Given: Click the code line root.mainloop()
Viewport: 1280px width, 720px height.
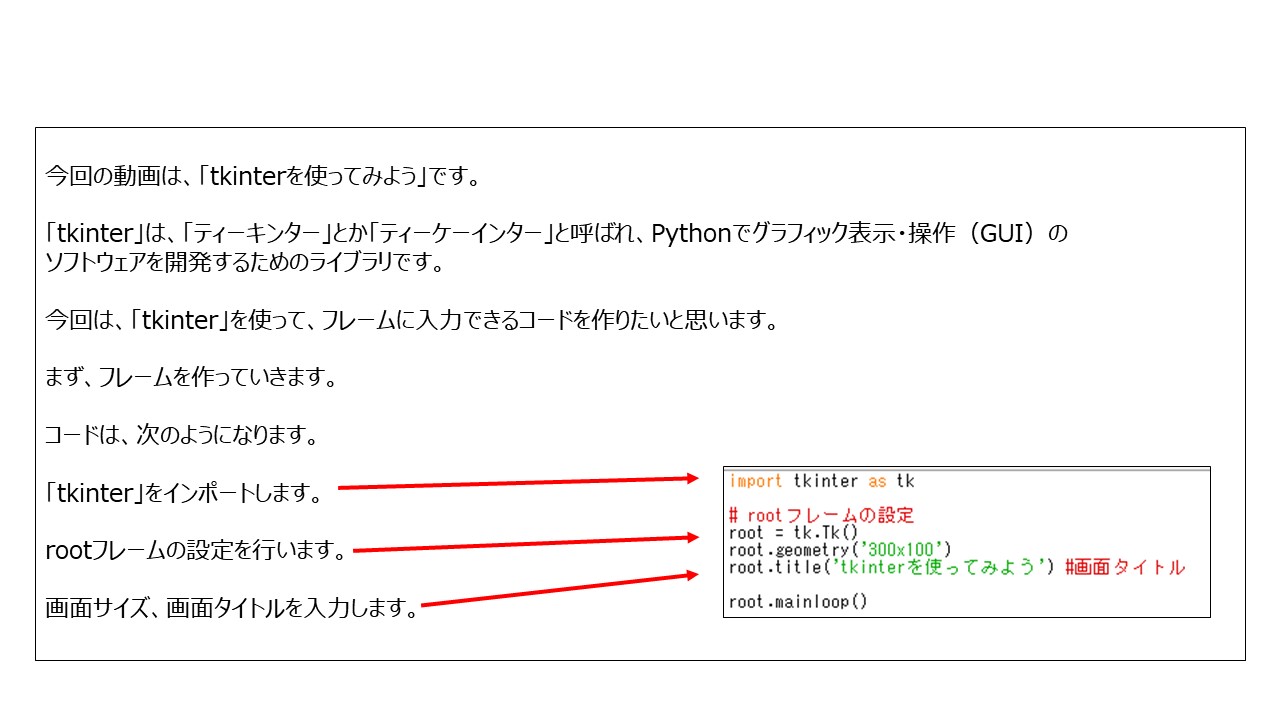Looking at the screenshot, I should [x=798, y=601].
